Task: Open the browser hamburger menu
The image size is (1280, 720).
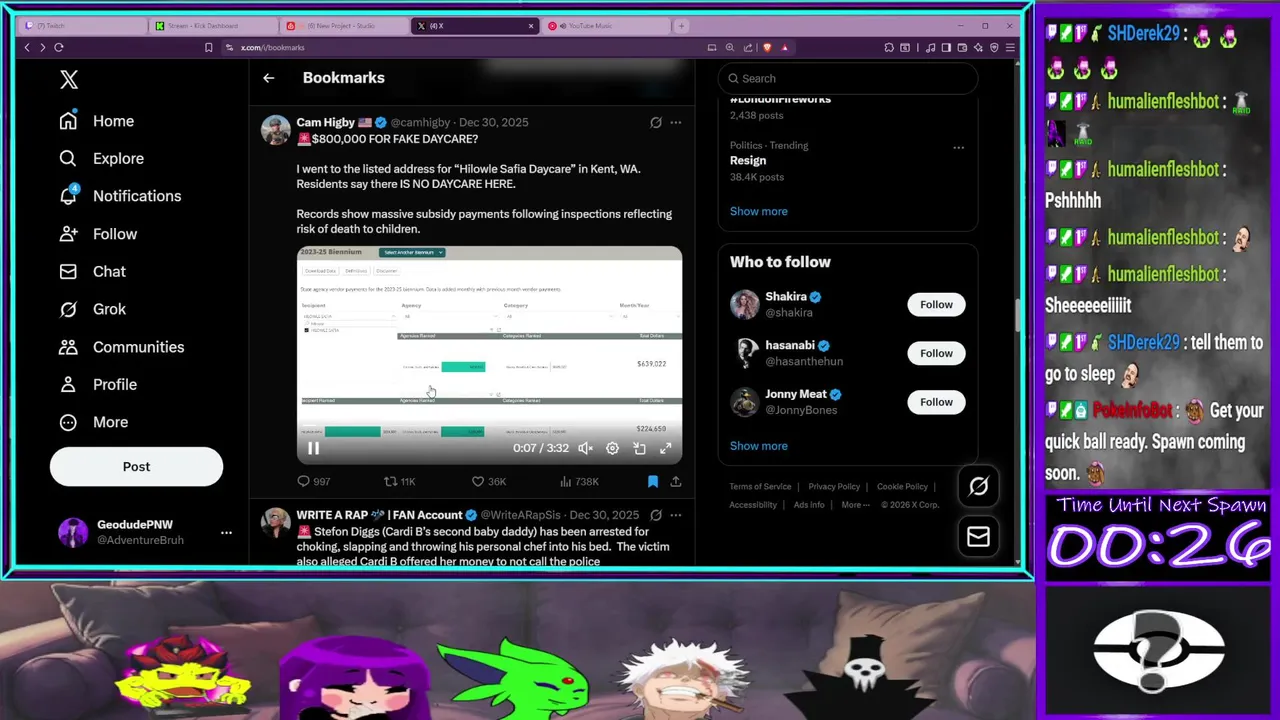Action: coord(1011,47)
